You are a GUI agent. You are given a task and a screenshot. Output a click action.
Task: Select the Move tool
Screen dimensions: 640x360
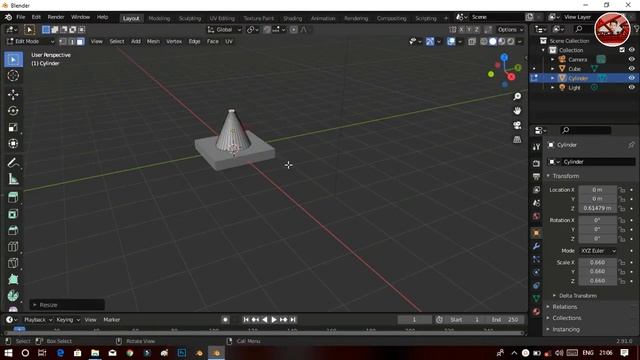pos(13,95)
